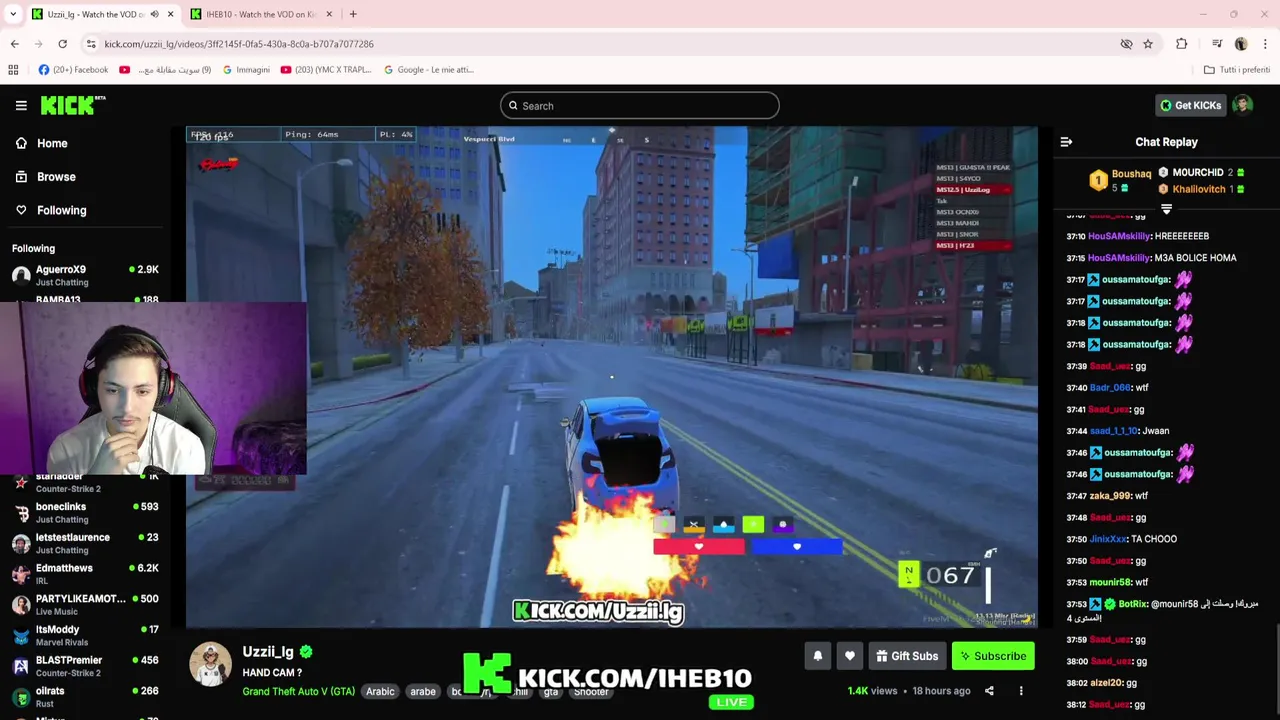The width and height of the screenshot is (1280, 720).
Task: Open PARTYLIKEAMOT... Live Music channel
Action: (x=85, y=604)
